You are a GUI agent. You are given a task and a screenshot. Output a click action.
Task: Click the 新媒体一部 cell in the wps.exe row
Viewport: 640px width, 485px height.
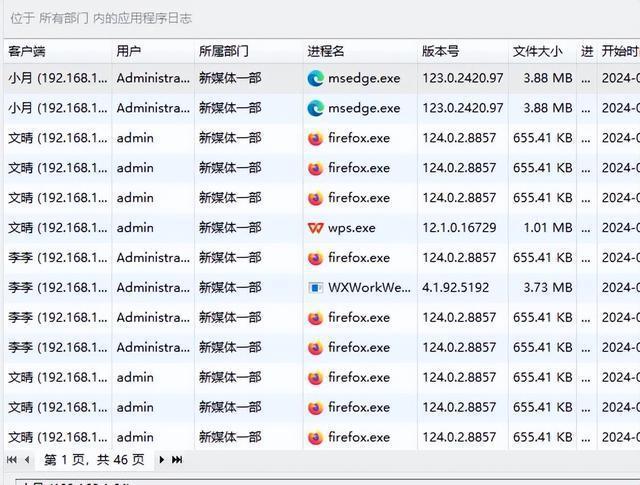click(249, 228)
